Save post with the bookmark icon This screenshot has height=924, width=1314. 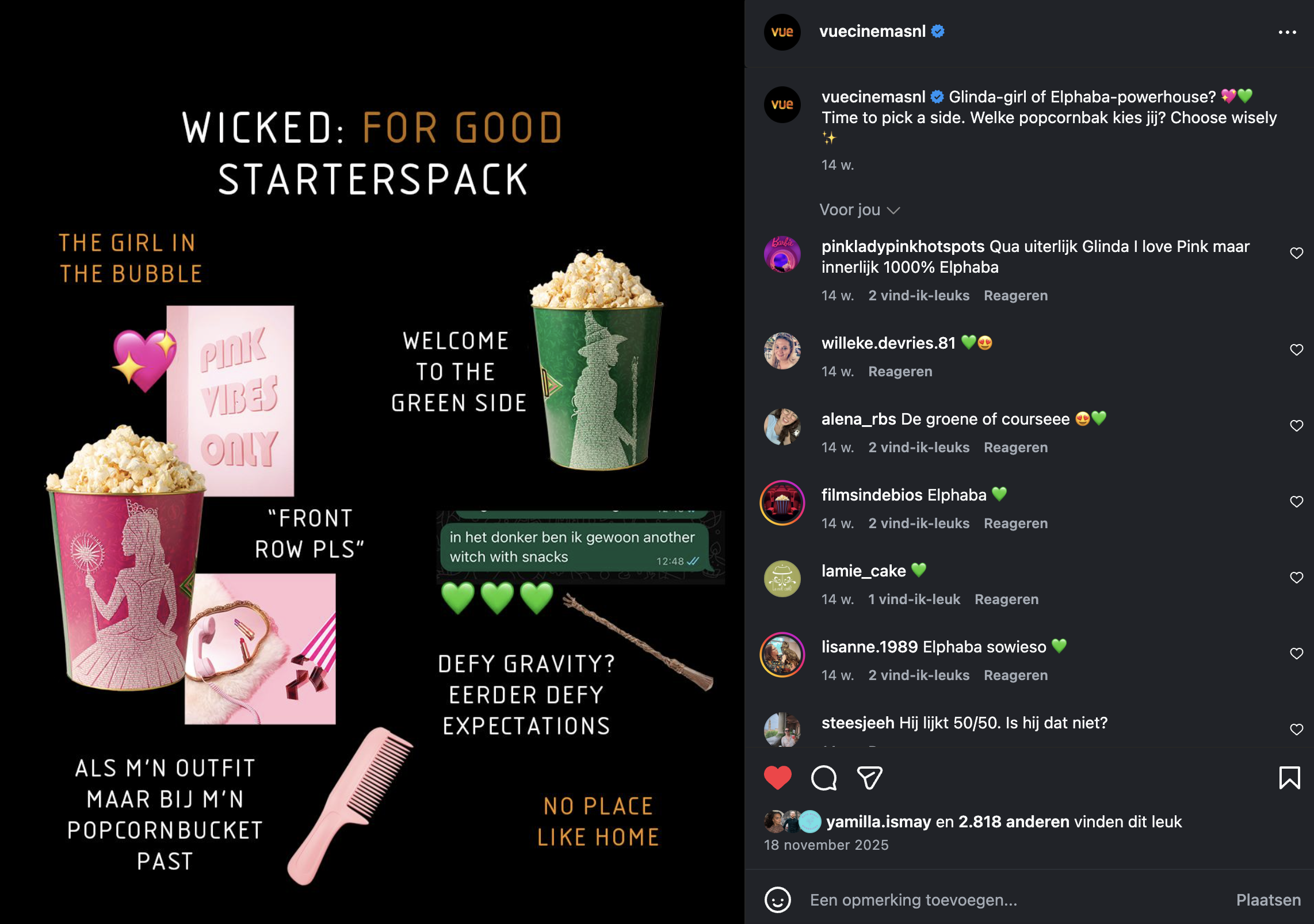point(1289,778)
